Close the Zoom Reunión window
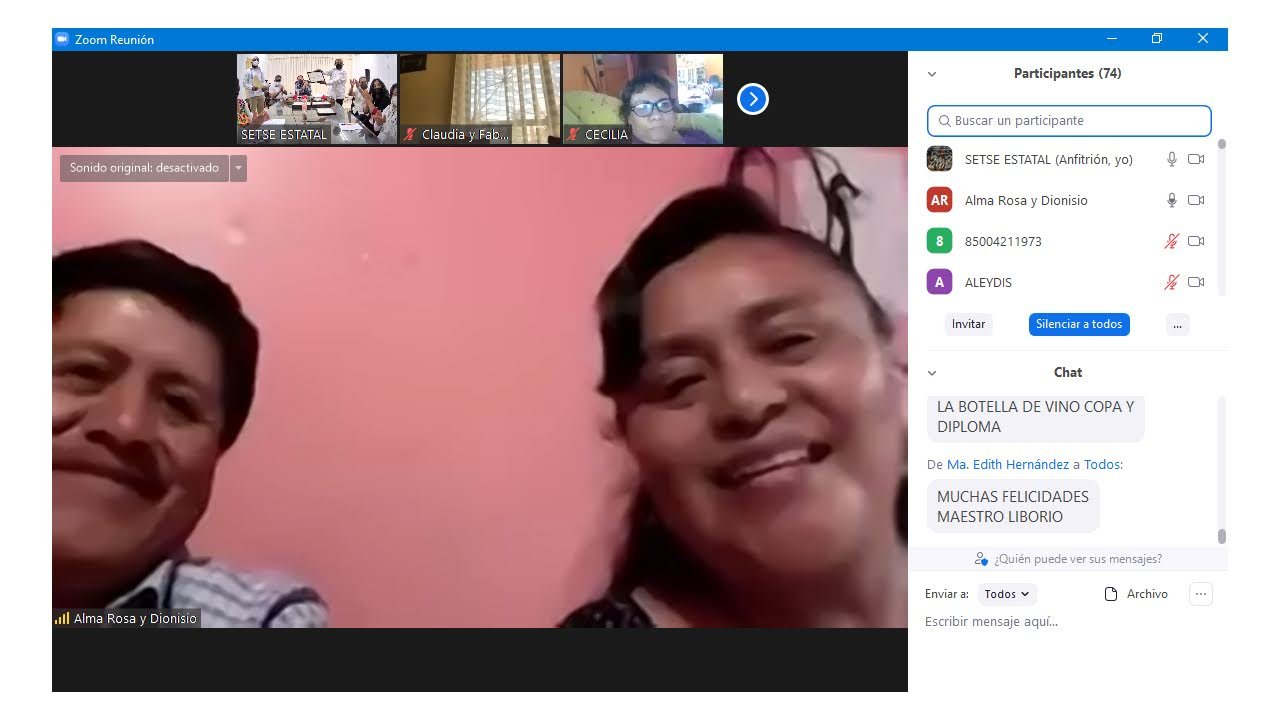Viewport: 1280px width, 720px height. (x=1203, y=39)
